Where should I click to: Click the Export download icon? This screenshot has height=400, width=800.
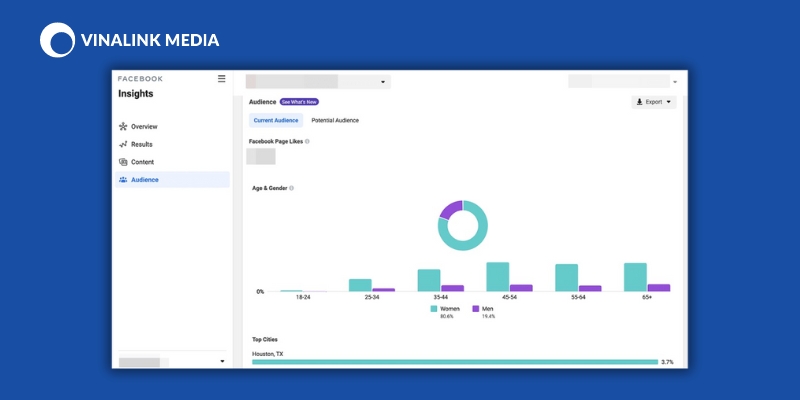click(639, 102)
